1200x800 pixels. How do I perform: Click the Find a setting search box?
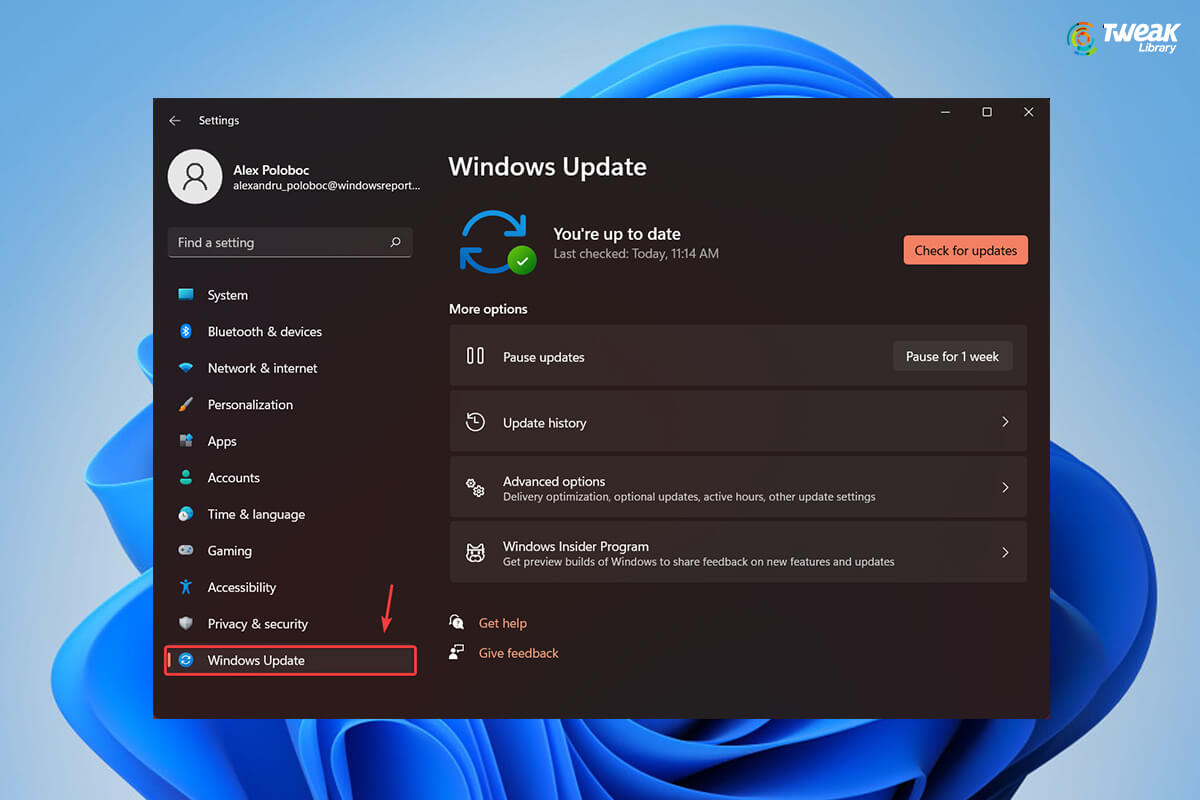coord(290,242)
